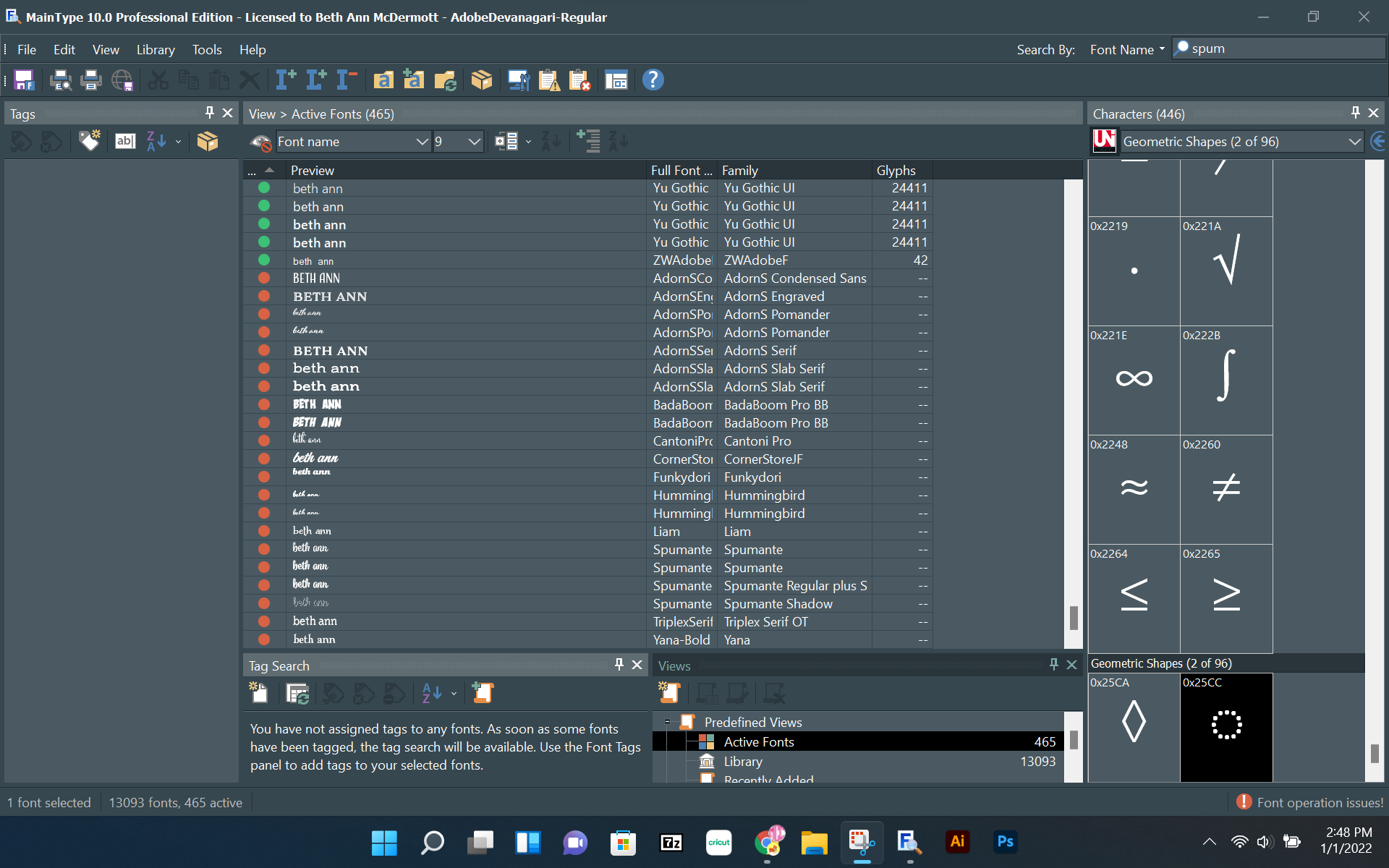Image resolution: width=1389 pixels, height=868 pixels.
Task: Click the Family column header
Action: [794, 170]
